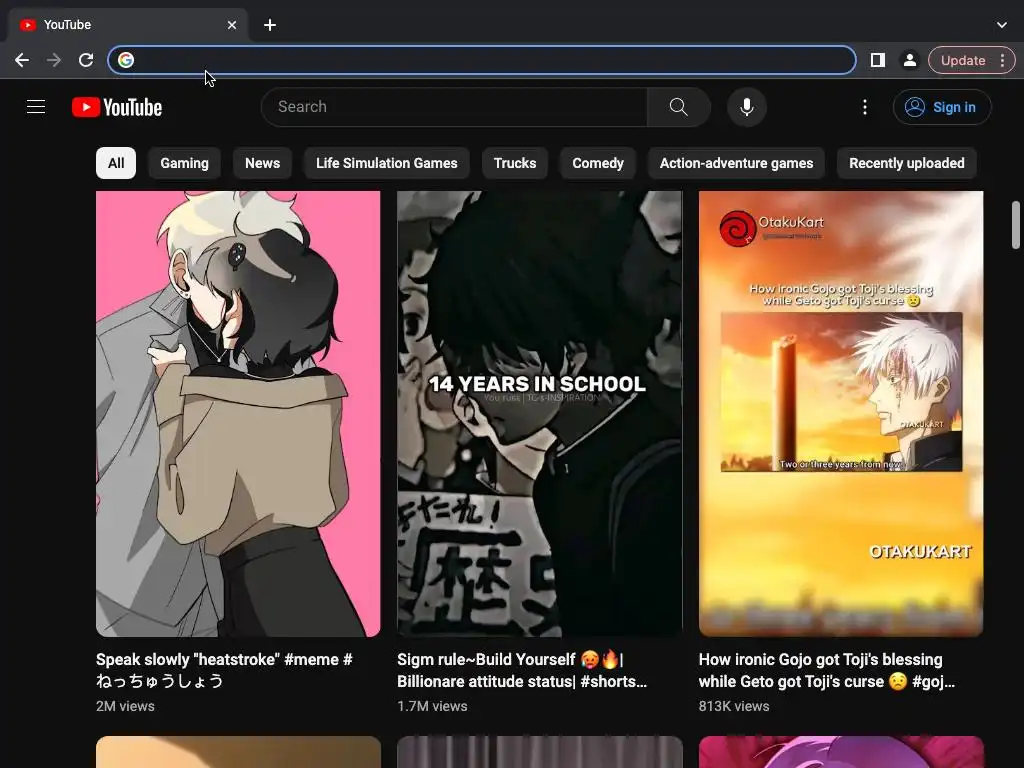Click the Update button in the Chrome toolbar
The width and height of the screenshot is (1024, 768).
(963, 60)
